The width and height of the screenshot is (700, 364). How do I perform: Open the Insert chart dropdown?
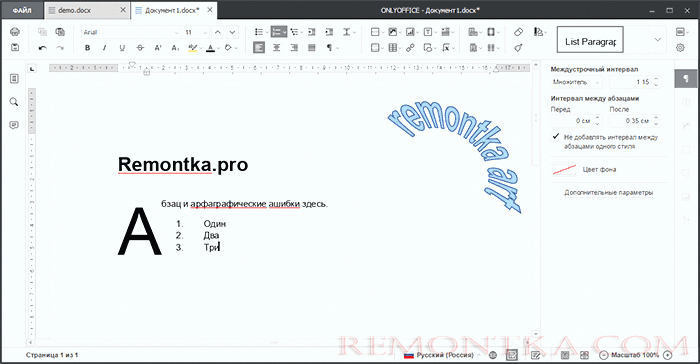coord(417,33)
